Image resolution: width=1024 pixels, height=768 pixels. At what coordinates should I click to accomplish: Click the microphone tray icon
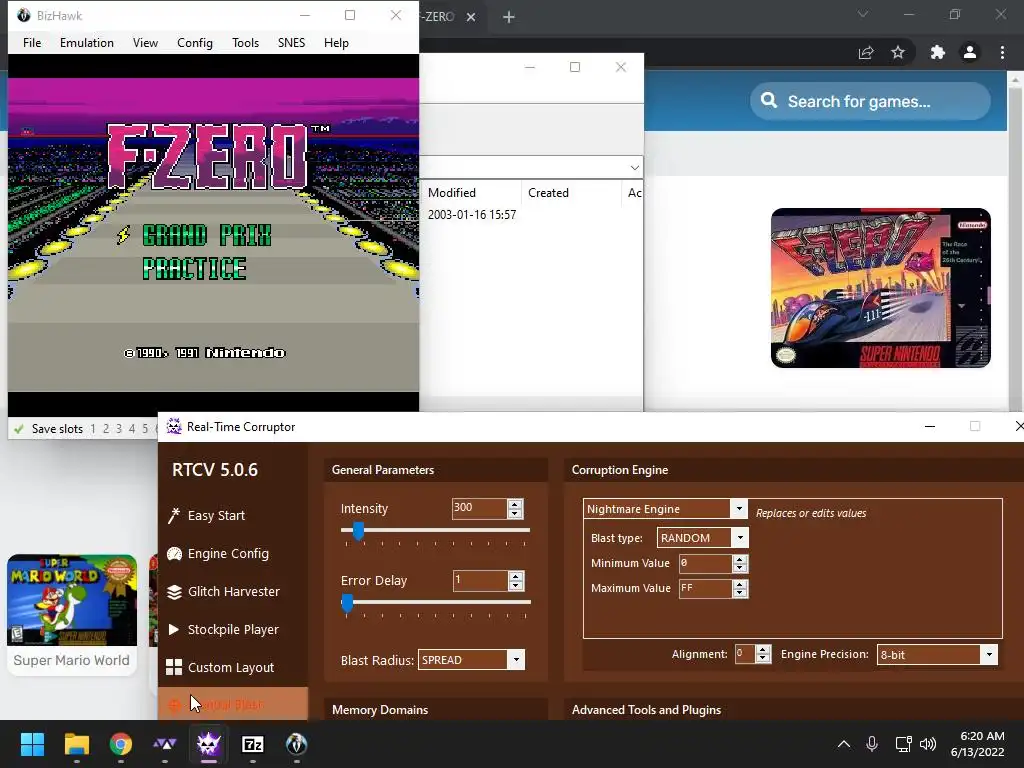click(872, 744)
